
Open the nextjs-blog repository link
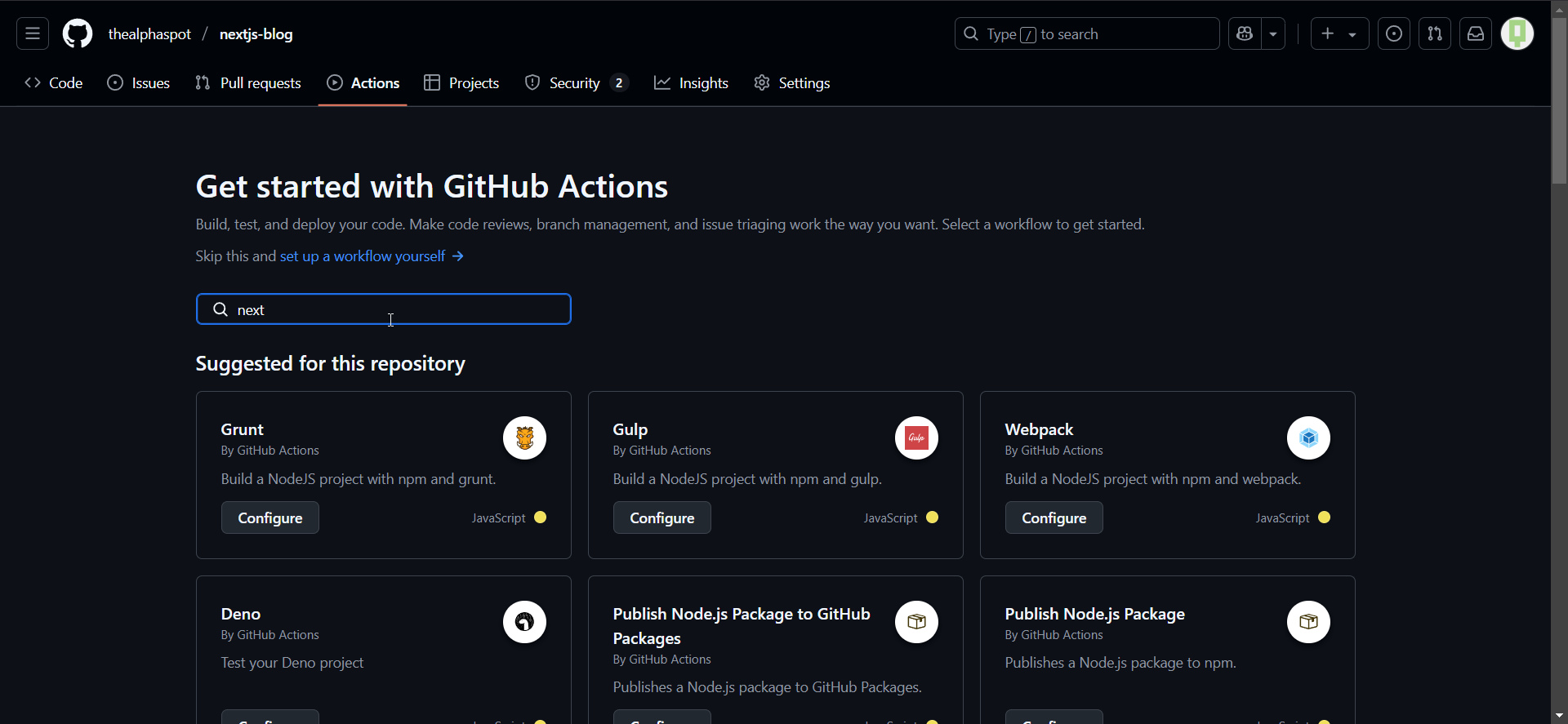click(256, 34)
